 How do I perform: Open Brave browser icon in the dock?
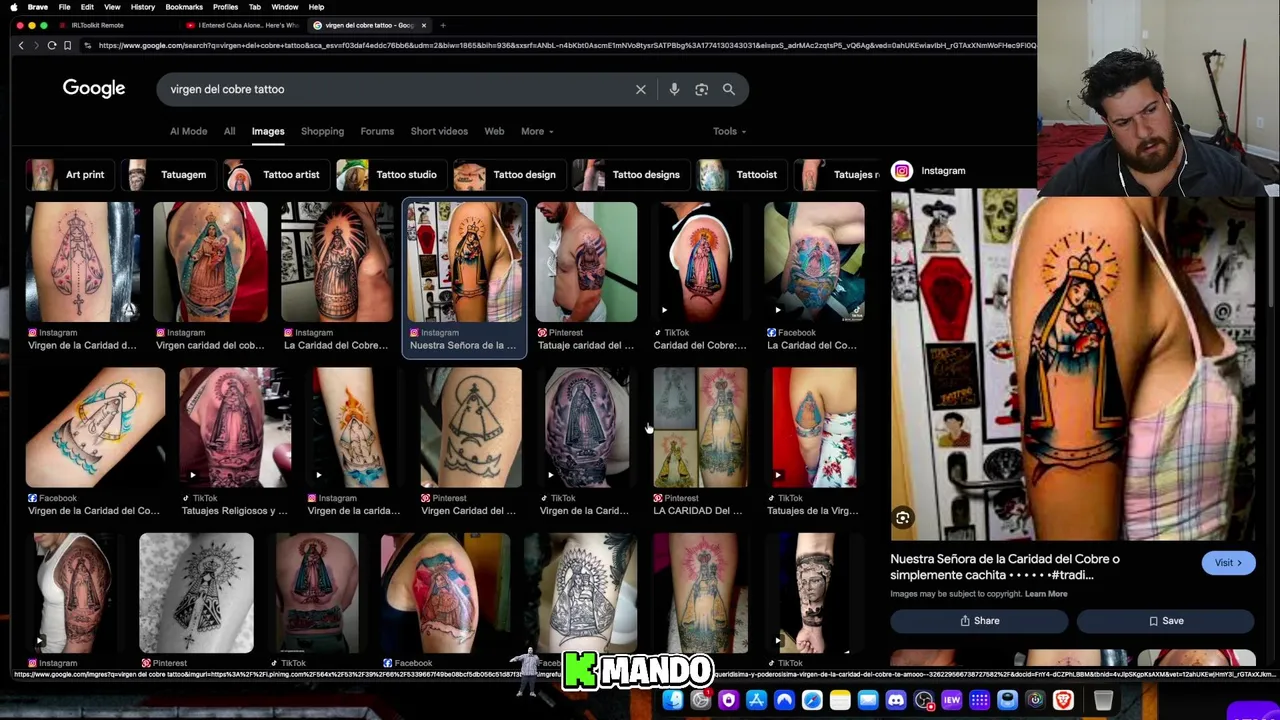tap(1063, 701)
